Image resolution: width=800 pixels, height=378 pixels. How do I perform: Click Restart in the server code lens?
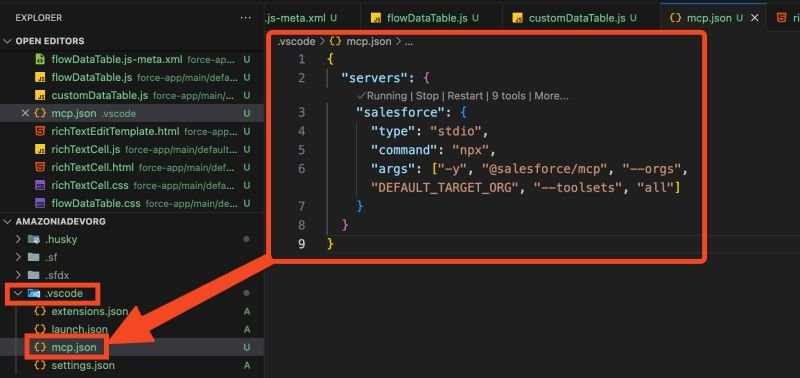click(464, 96)
